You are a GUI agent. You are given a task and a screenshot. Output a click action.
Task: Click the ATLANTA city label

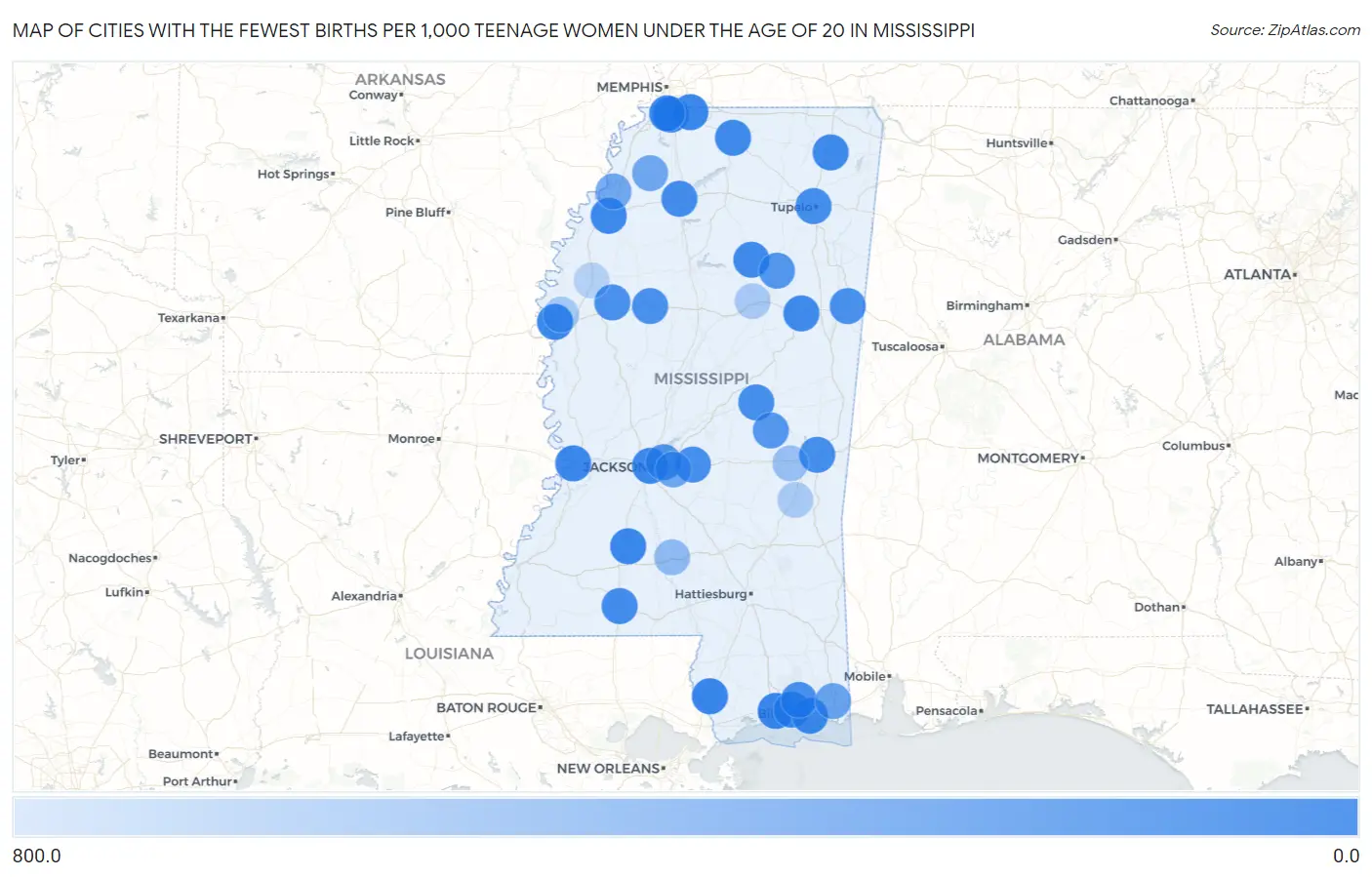(x=1257, y=274)
